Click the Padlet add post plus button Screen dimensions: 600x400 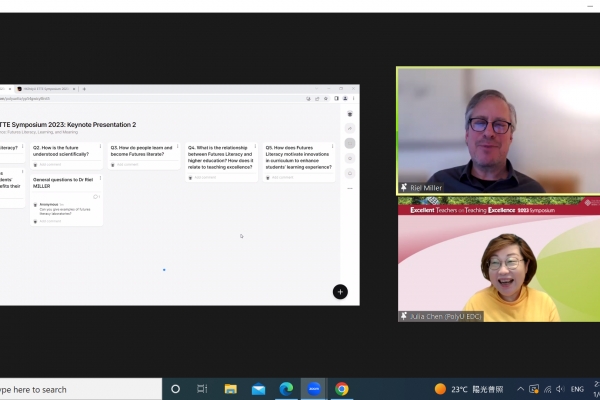[340, 292]
